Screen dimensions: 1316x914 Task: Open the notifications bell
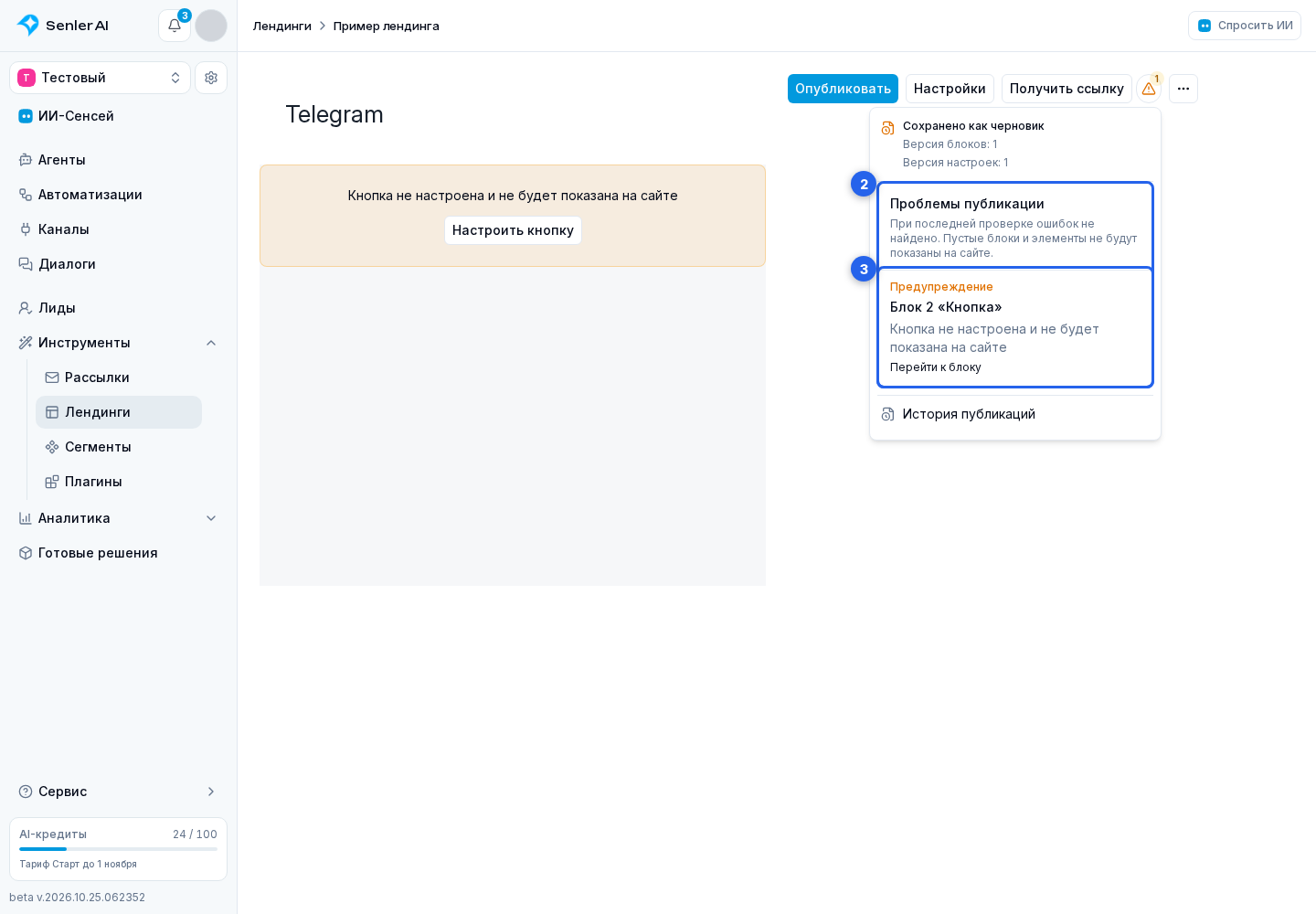tap(175, 26)
